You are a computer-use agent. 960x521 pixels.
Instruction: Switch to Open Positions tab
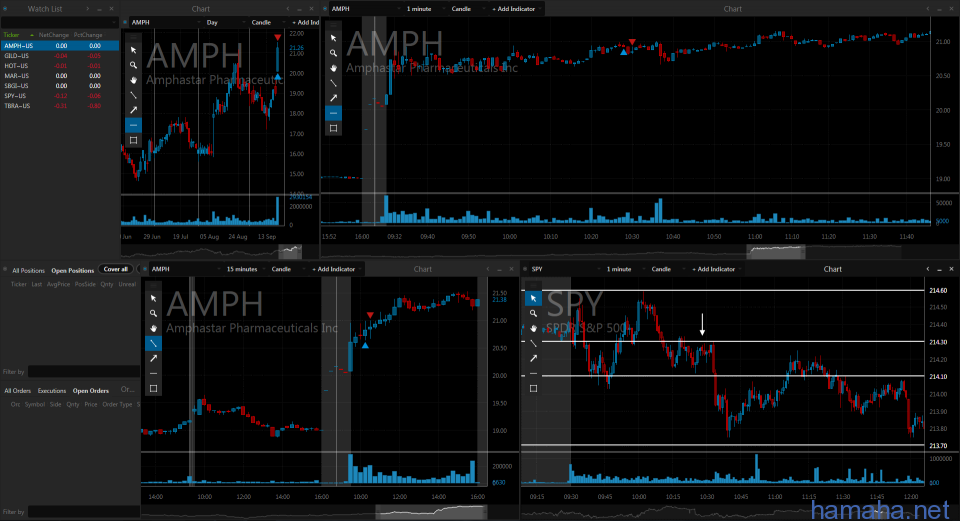tap(72, 271)
